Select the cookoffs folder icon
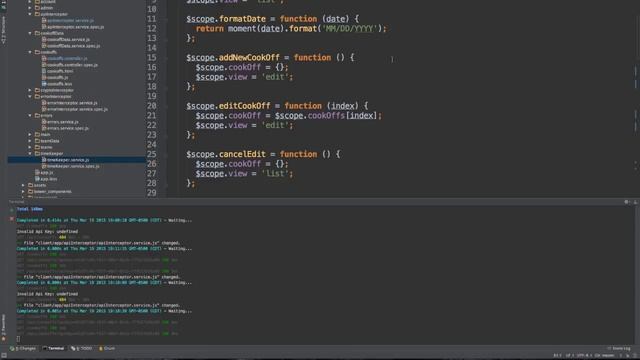 [37, 52]
